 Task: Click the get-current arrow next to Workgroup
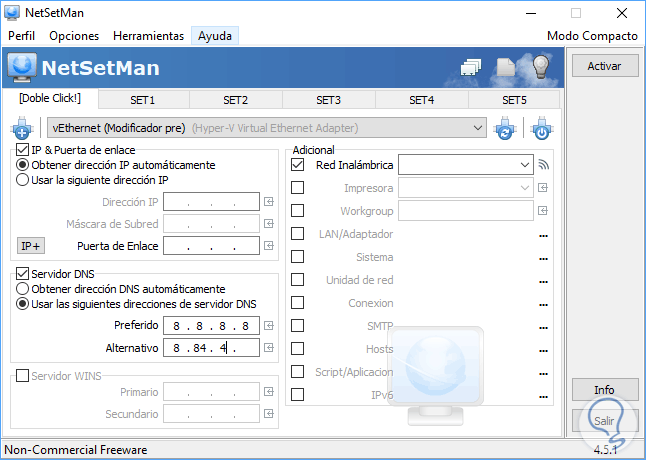point(543,211)
